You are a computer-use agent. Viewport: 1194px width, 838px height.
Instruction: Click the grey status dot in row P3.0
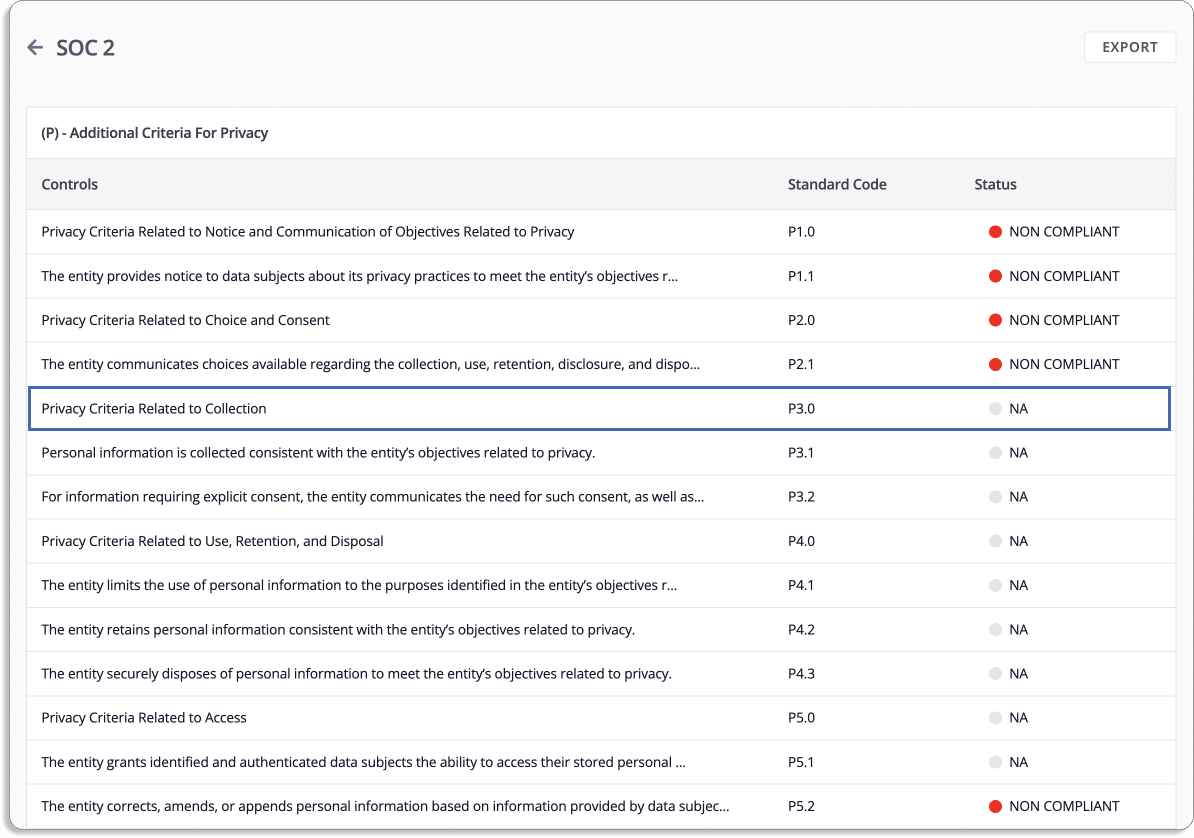click(995, 408)
